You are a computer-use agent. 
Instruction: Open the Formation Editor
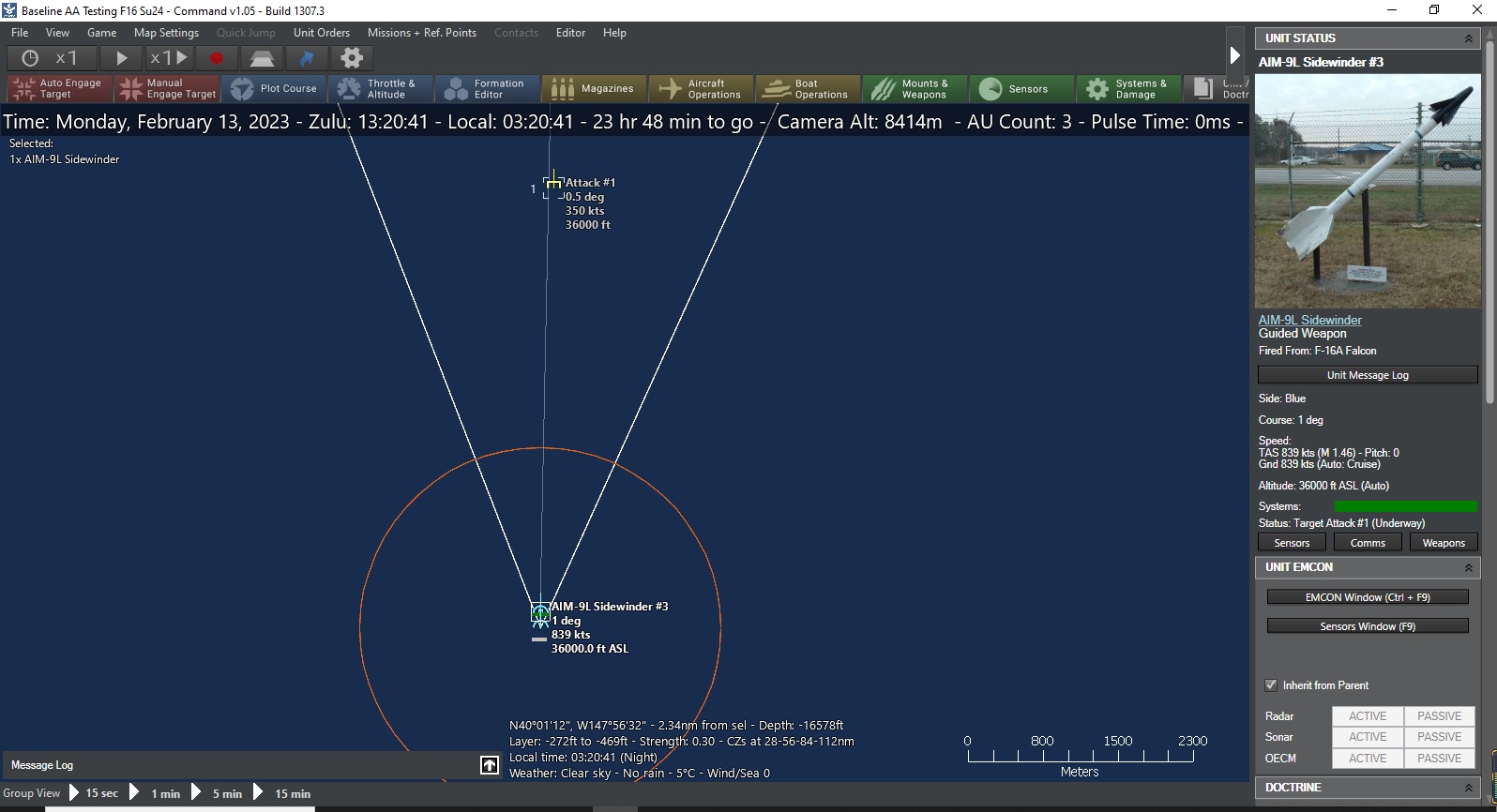tap(488, 89)
